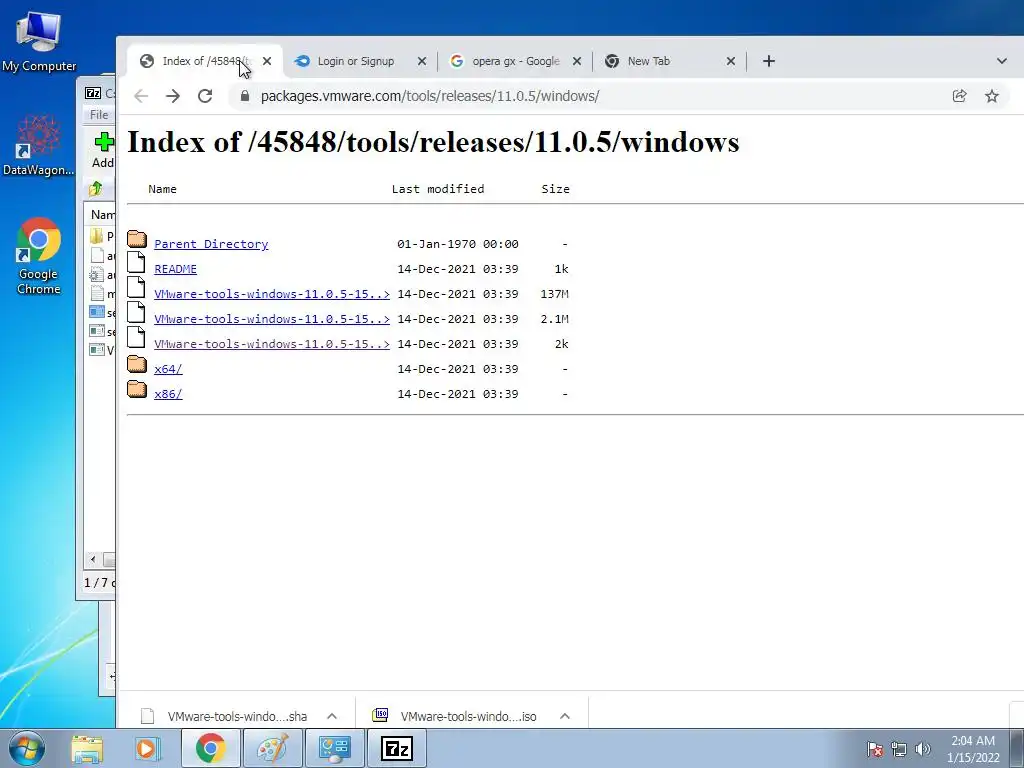Click the x64 folder icon
1024x768 pixels.
click(137, 364)
